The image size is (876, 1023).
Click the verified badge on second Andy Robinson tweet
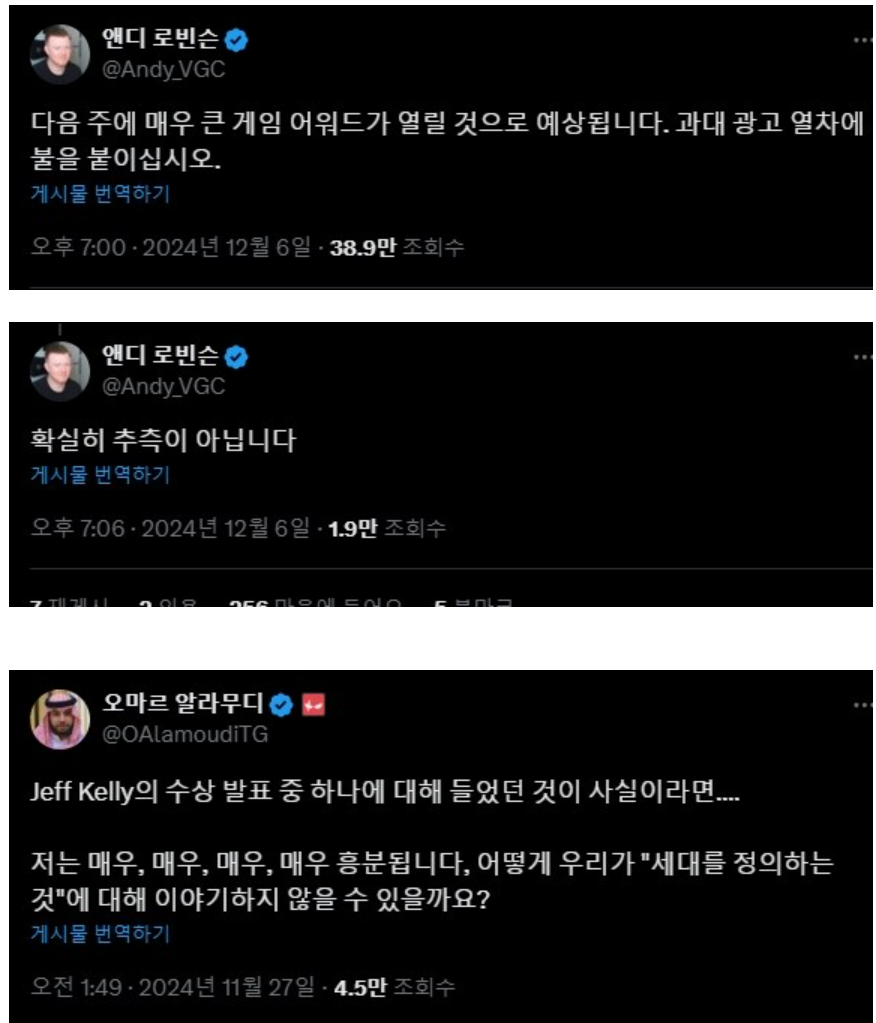[x=236, y=357]
